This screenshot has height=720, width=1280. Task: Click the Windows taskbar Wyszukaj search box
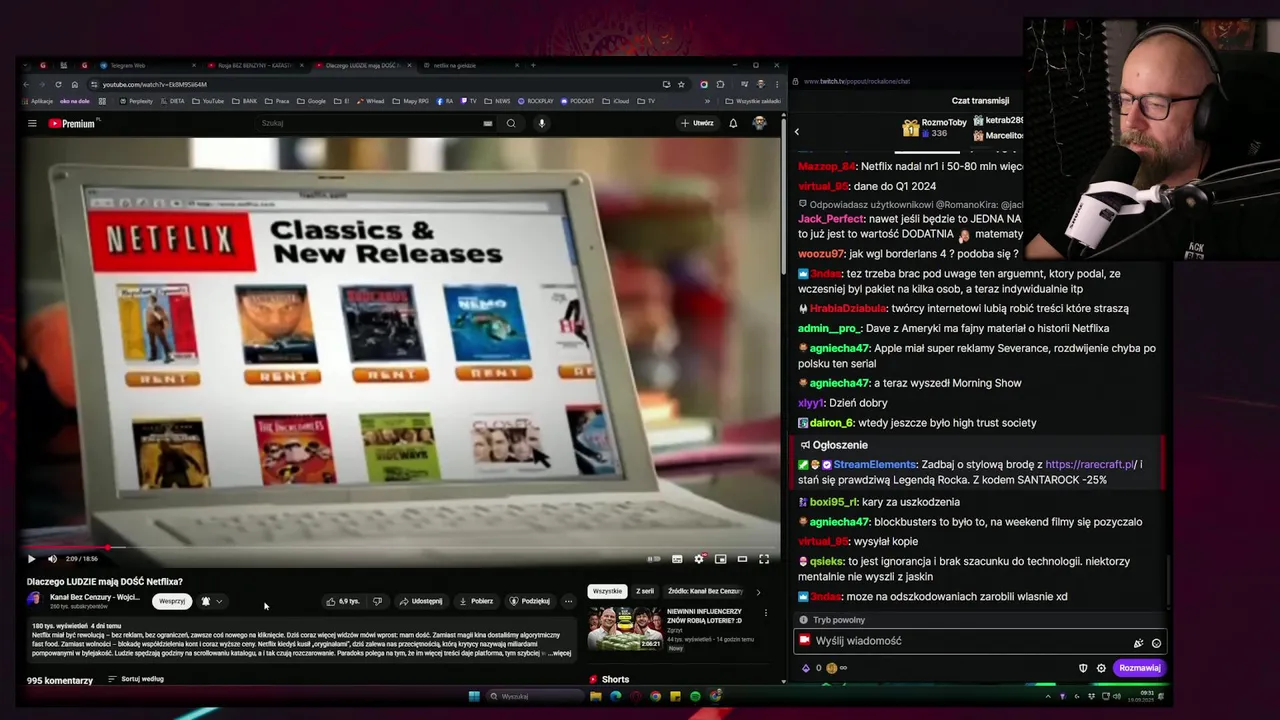click(x=535, y=696)
